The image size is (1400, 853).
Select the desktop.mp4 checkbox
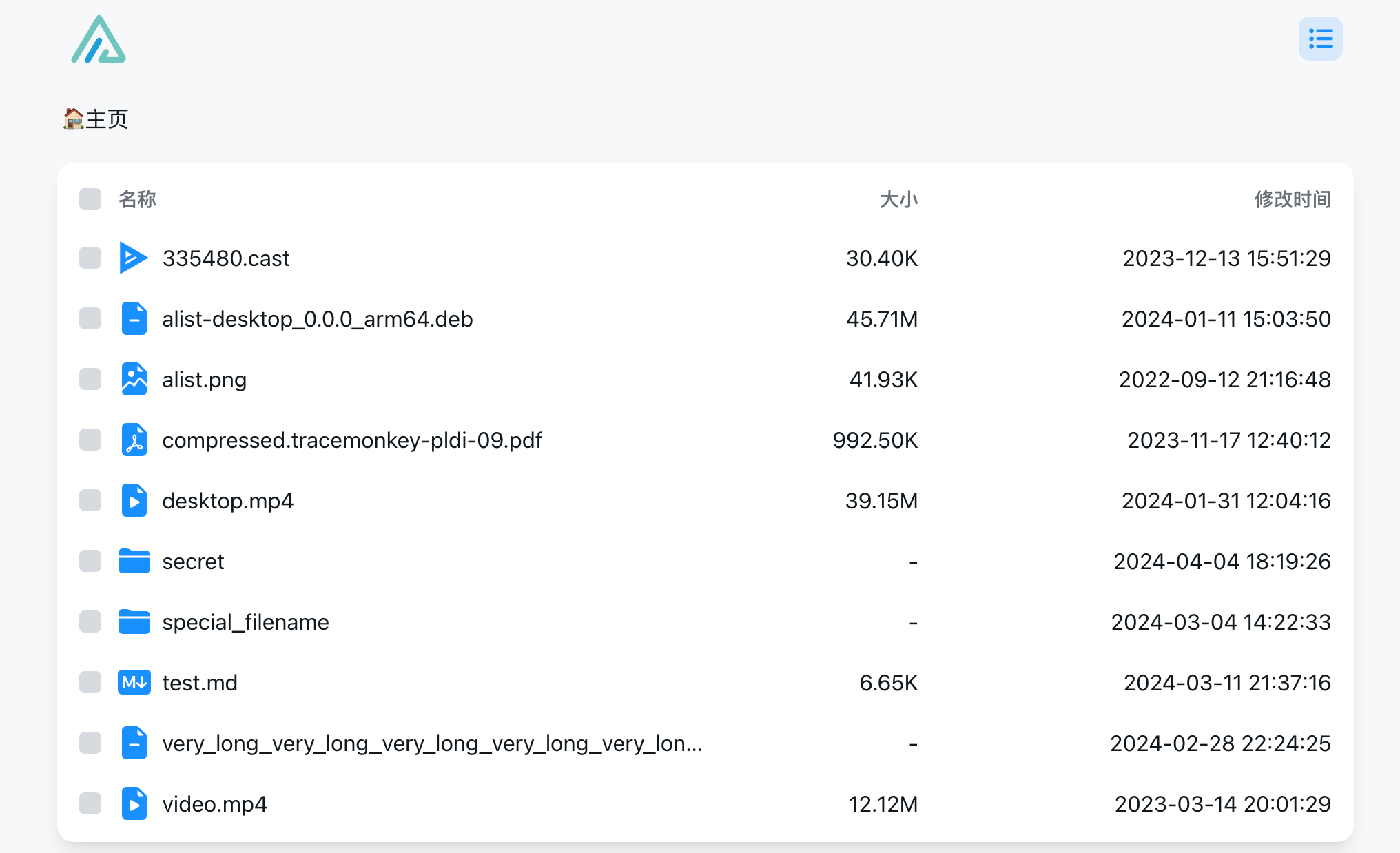coord(90,500)
